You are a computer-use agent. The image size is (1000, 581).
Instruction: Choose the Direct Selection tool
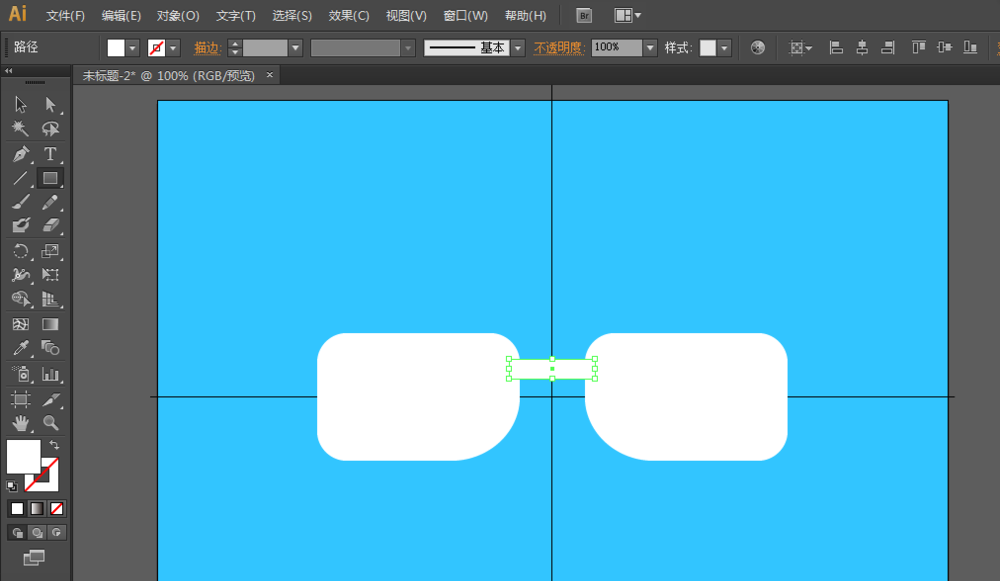tap(50, 105)
